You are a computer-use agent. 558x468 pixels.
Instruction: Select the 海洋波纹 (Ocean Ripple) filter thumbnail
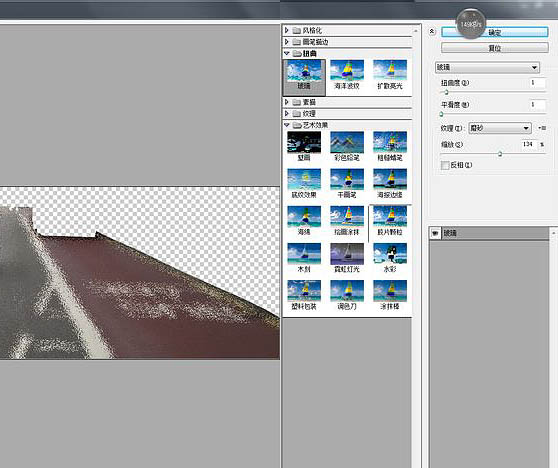click(347, 75)
